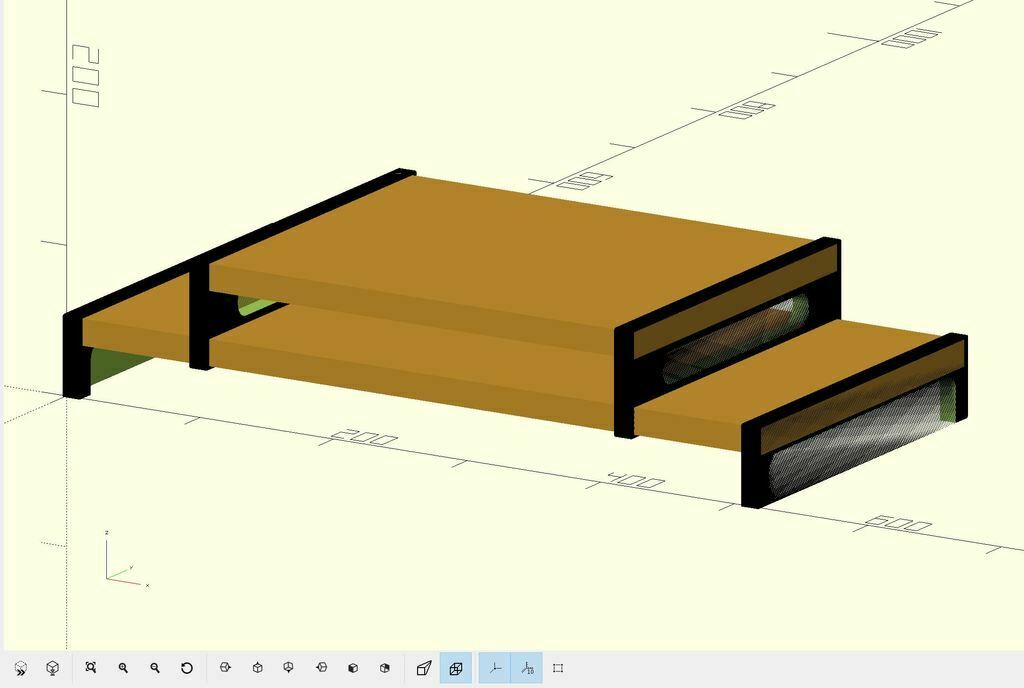Viewport: 1024px width, 688px height.
Task: Switch to Top view
Action: click(x=256, y=668)
